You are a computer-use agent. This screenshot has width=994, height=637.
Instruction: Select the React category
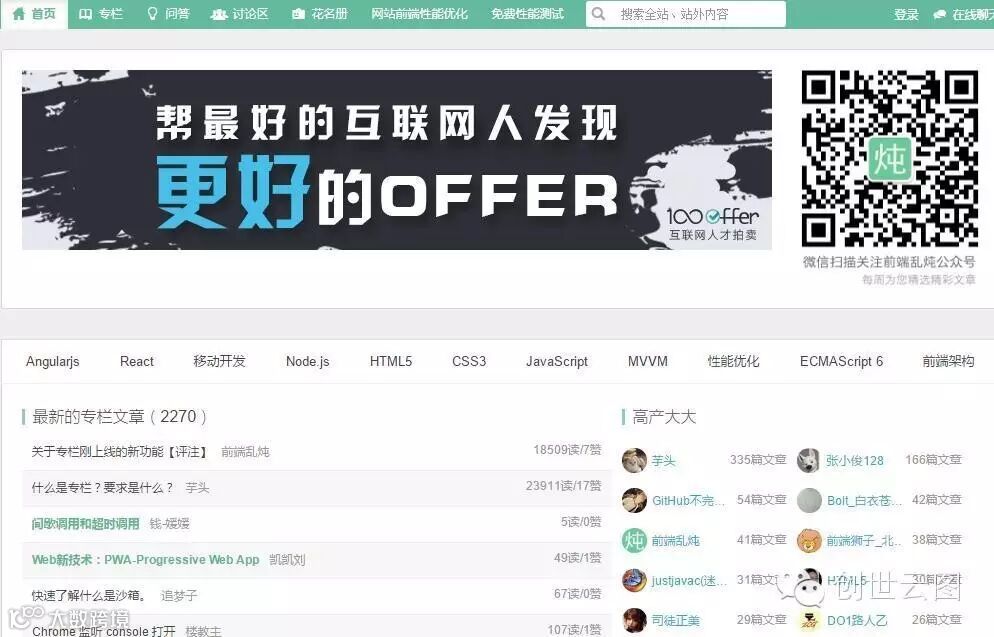(137, 361)
